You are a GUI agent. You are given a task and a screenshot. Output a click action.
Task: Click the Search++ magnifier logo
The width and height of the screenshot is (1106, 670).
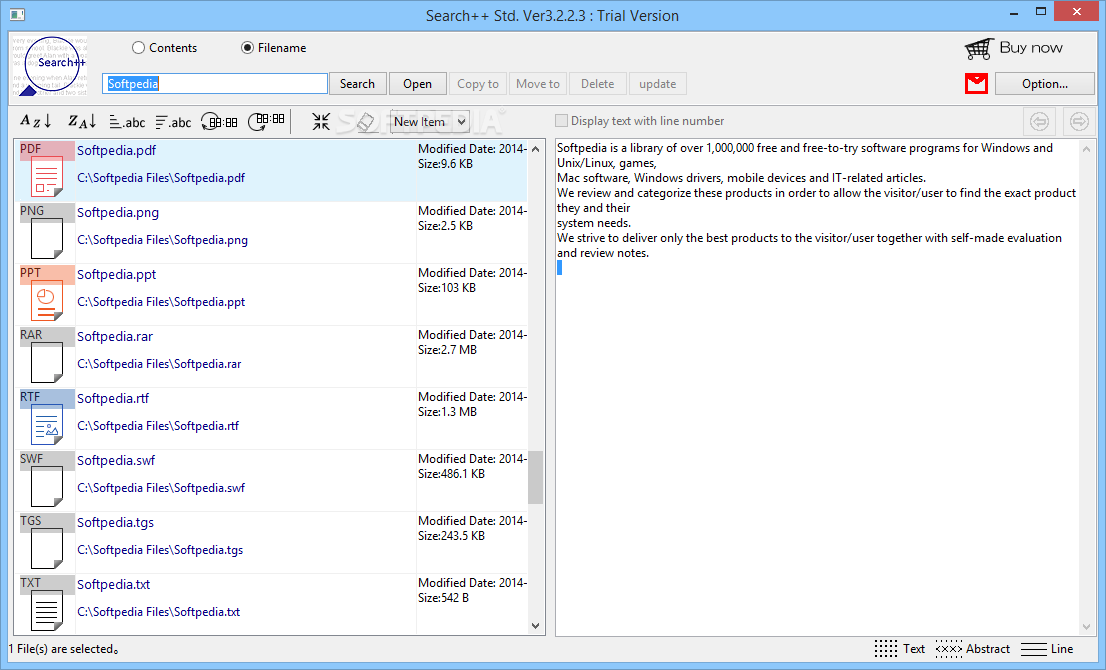[x=49, y=66]
